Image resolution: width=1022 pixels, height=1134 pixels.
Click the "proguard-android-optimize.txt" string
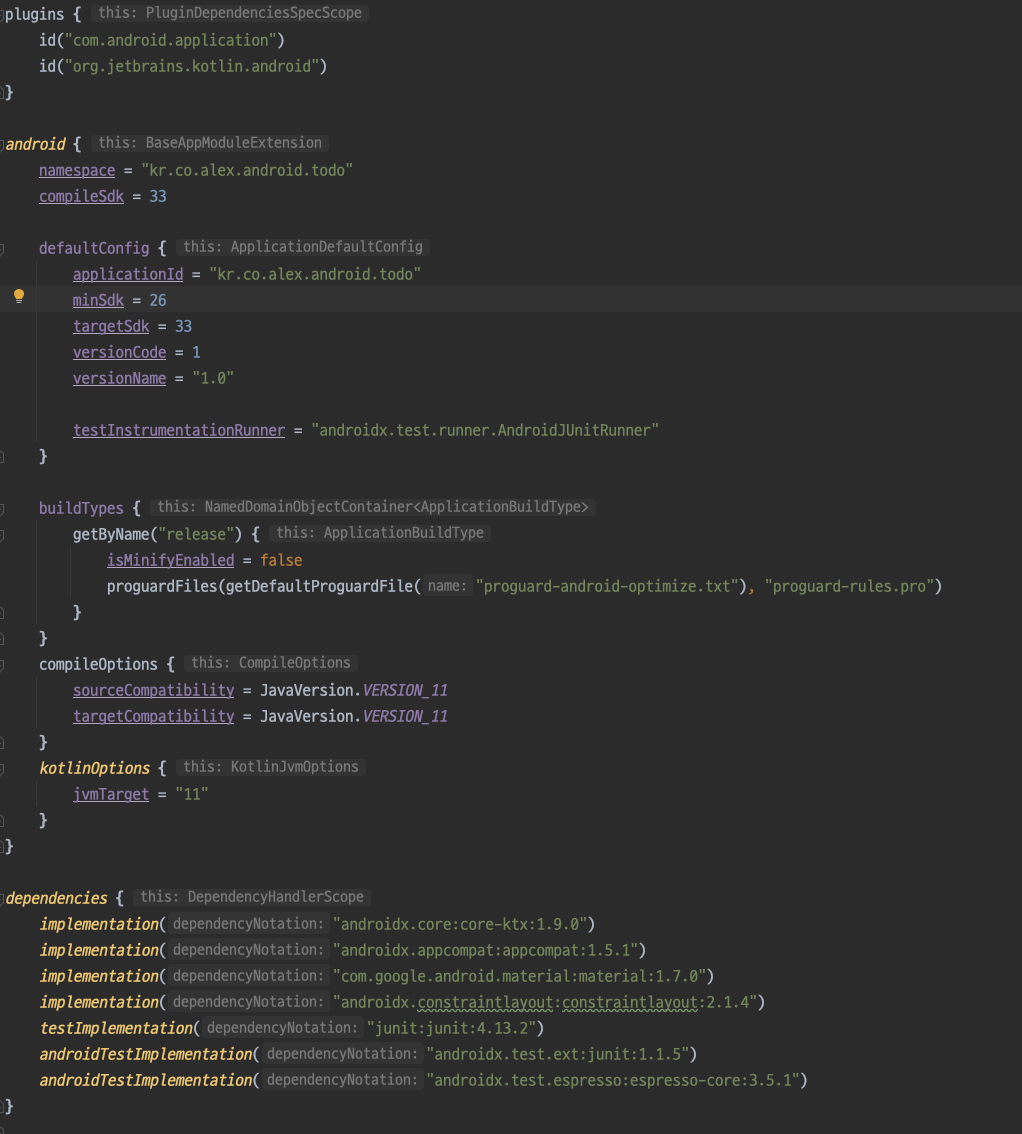click(x=606, y=587)
